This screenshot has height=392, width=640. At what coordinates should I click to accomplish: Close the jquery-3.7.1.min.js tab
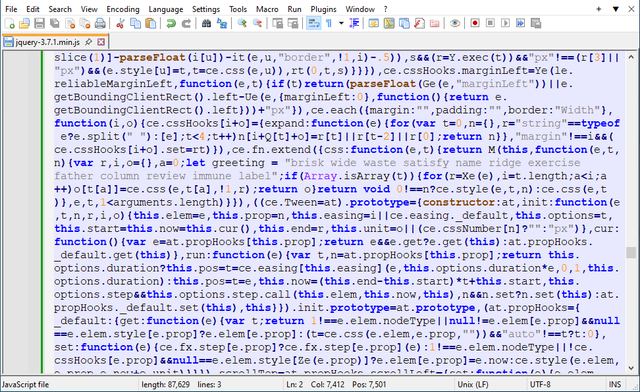pyautogui.click(x=101, y=42)
